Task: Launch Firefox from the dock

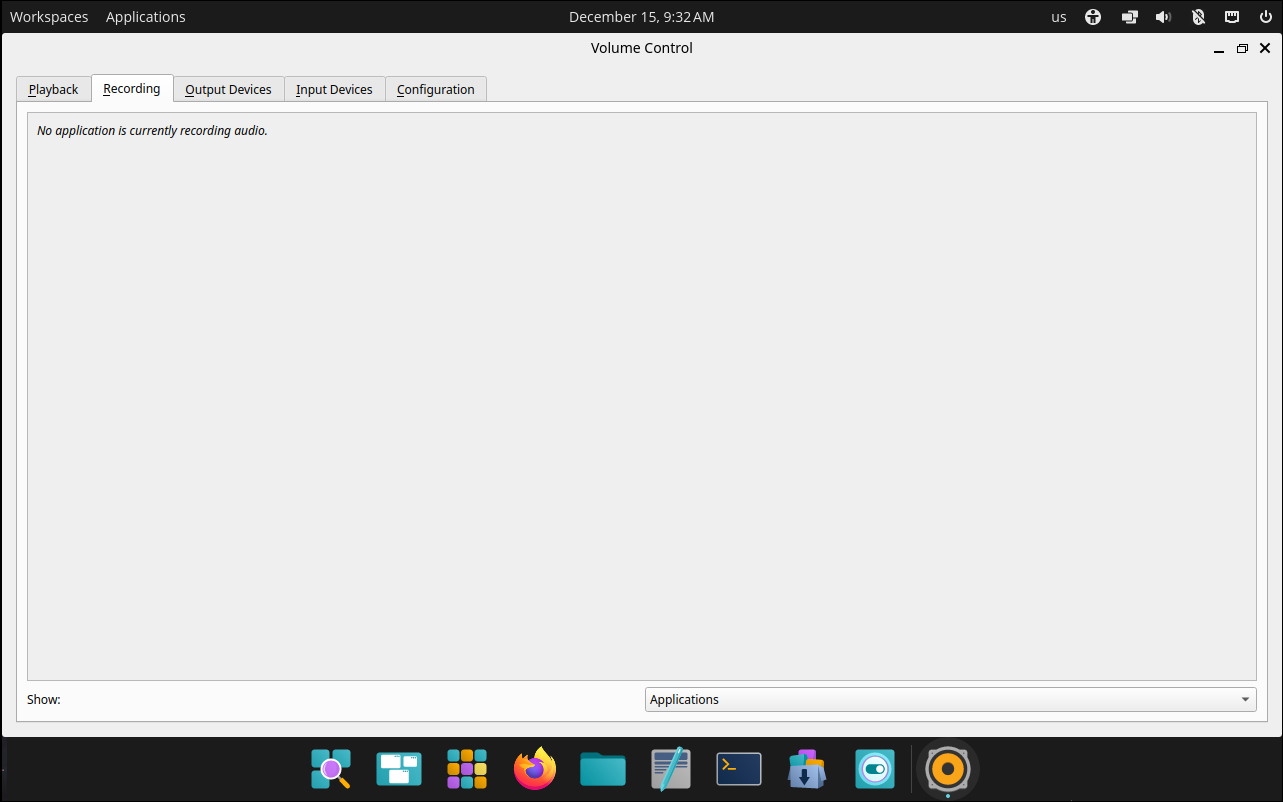Action: 534,769
